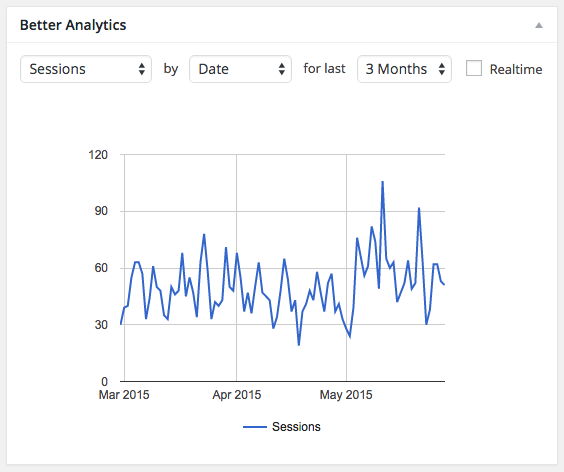Screen dimensions: 564x472
Task: Click the Better Analytics widget title
Action: pos(73,25)
